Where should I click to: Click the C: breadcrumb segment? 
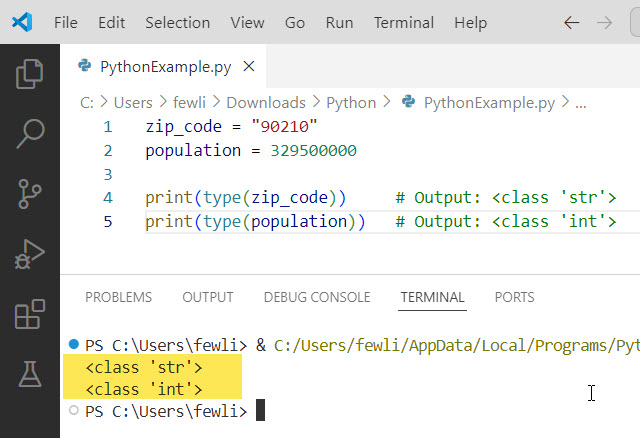pyautogui.click(x=87, y=102)
